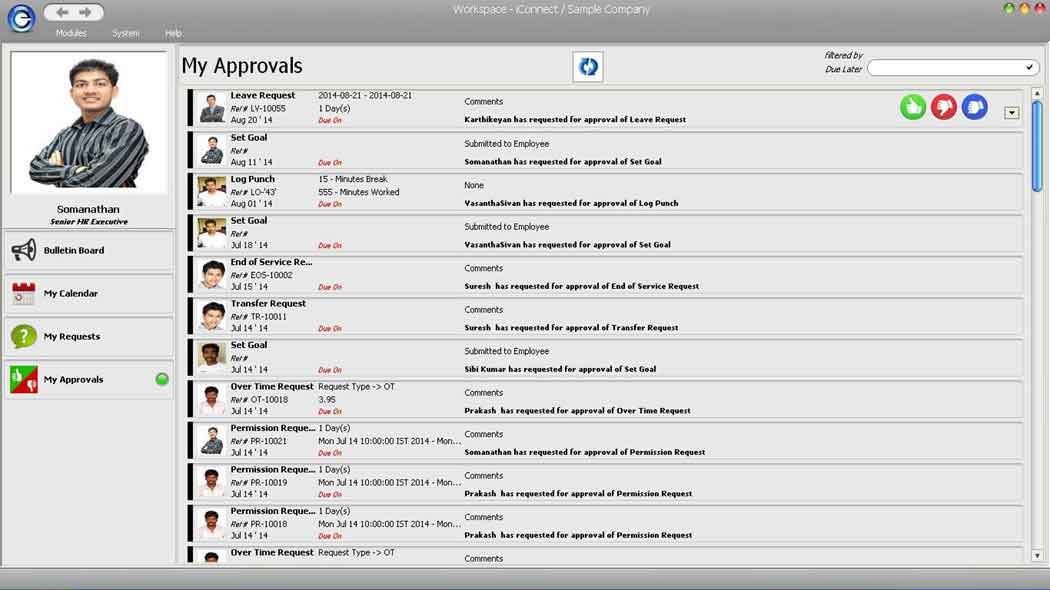
Task: Expand the Leave Request row dropdown arrow
Action: (x=1011, y=113)
